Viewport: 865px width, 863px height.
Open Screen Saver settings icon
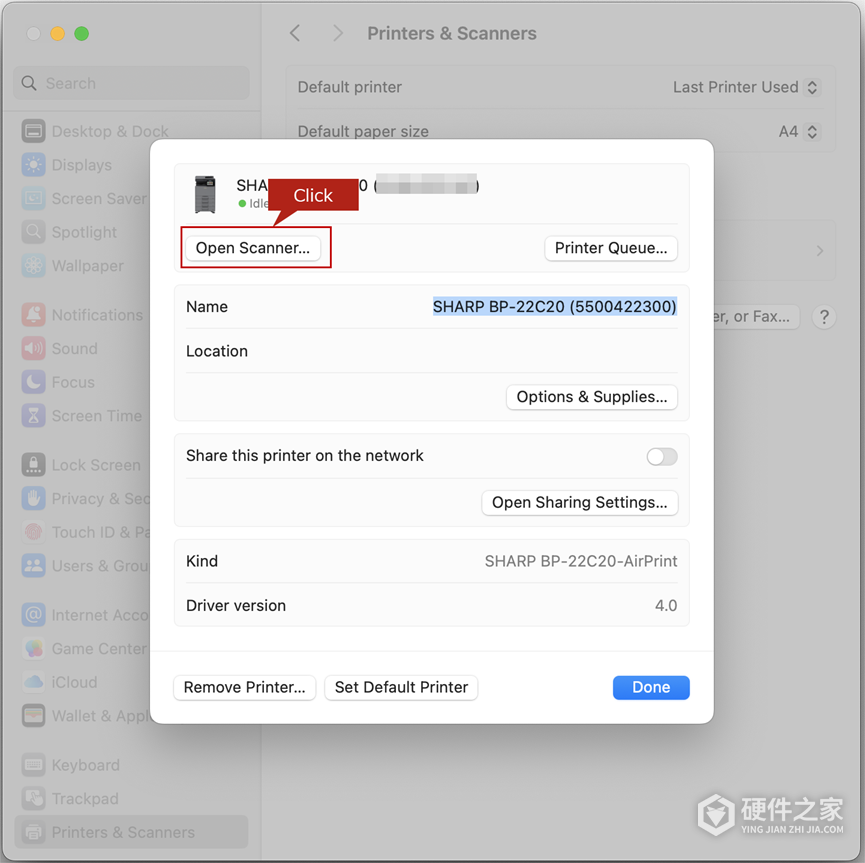pyautogui.click(x=34, y=199)
